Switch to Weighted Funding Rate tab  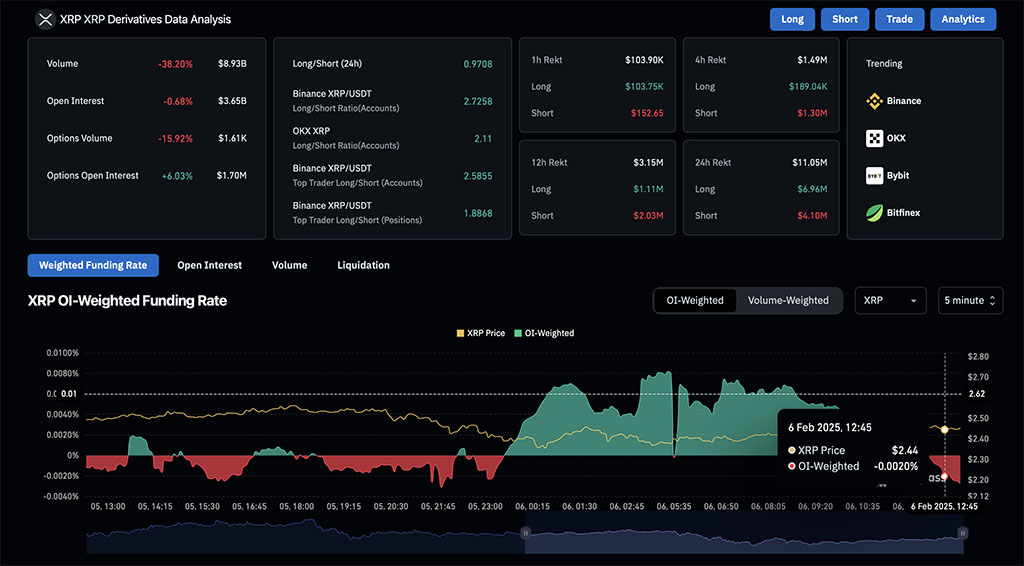(93, 265)
